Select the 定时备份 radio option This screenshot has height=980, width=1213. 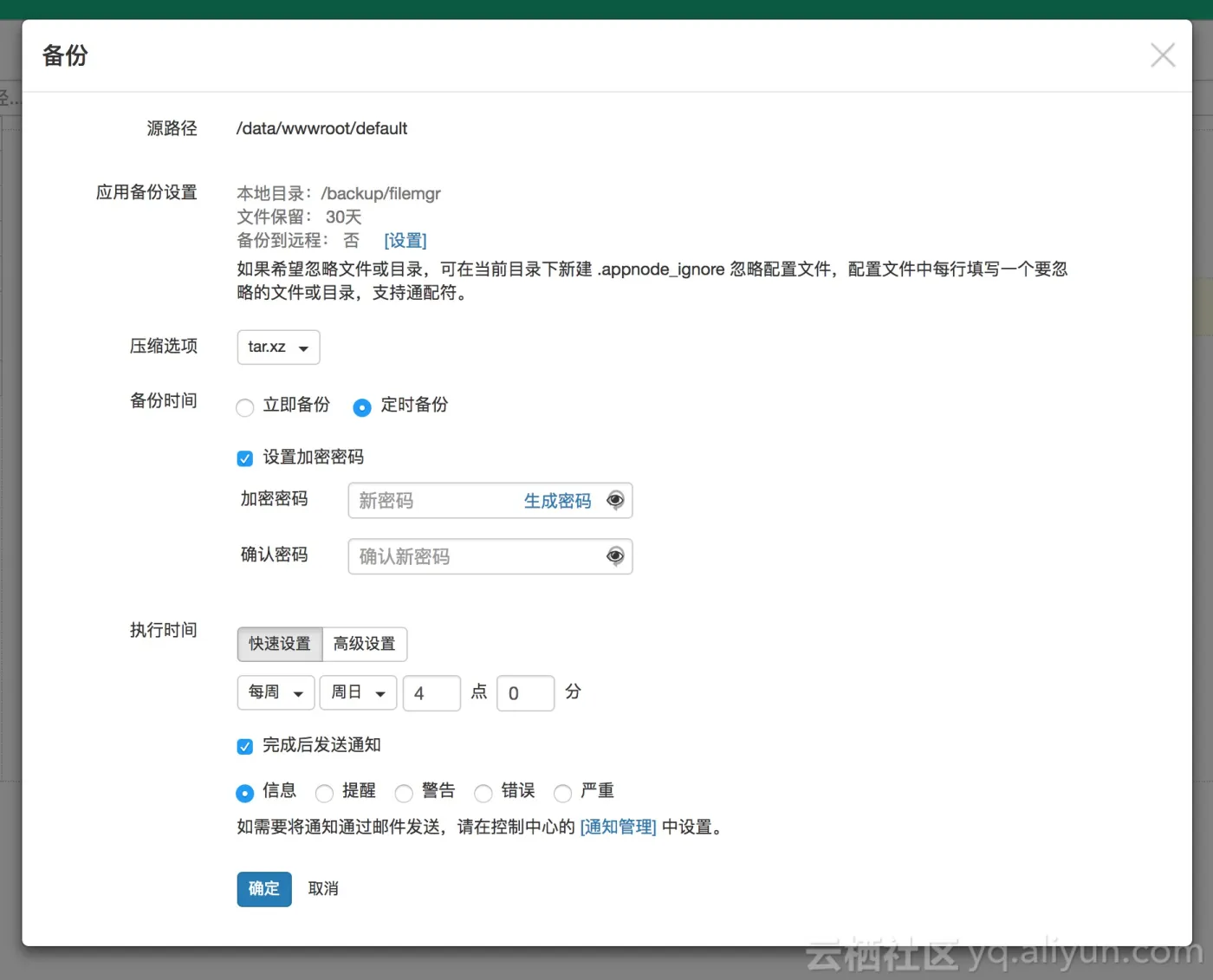tap(362, 406)
